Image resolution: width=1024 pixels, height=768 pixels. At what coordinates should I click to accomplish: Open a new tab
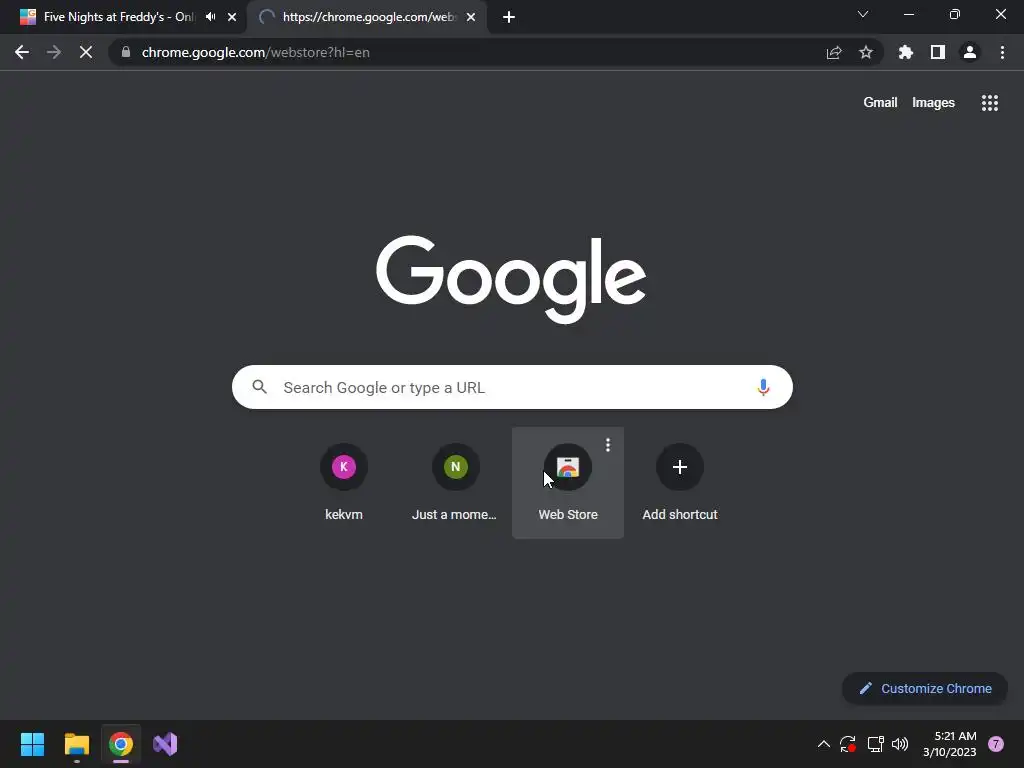[x=509, y=17]
